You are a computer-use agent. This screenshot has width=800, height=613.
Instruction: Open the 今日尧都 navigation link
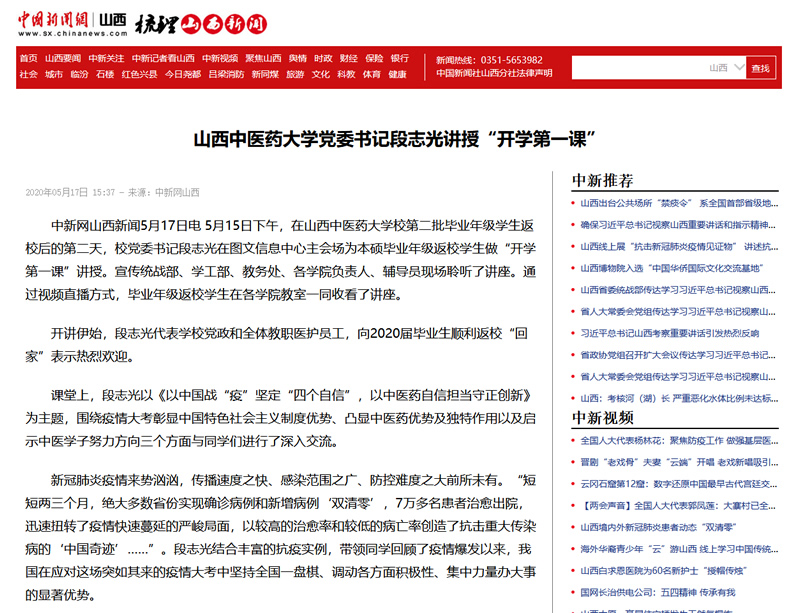coord(183,74)
